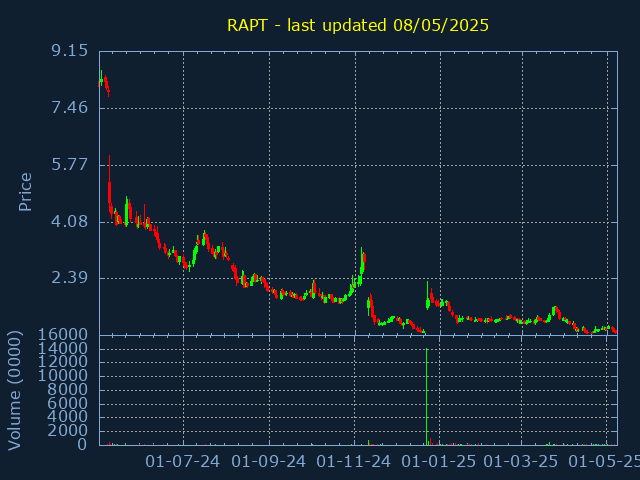Screen dimensions: 640x480
Task: Click the 01-01-25 date label
Action: point(439,462)
